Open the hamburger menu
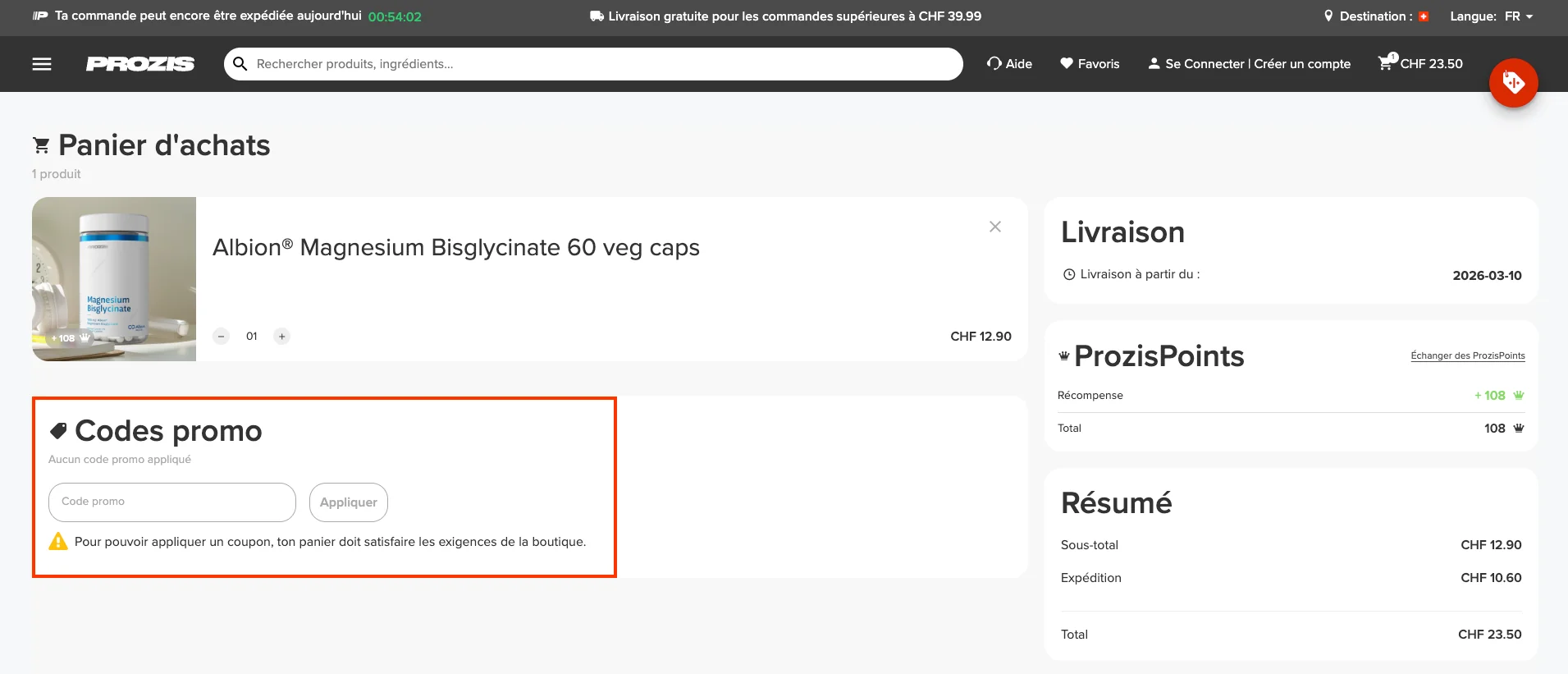 click(x=42, y=64)
